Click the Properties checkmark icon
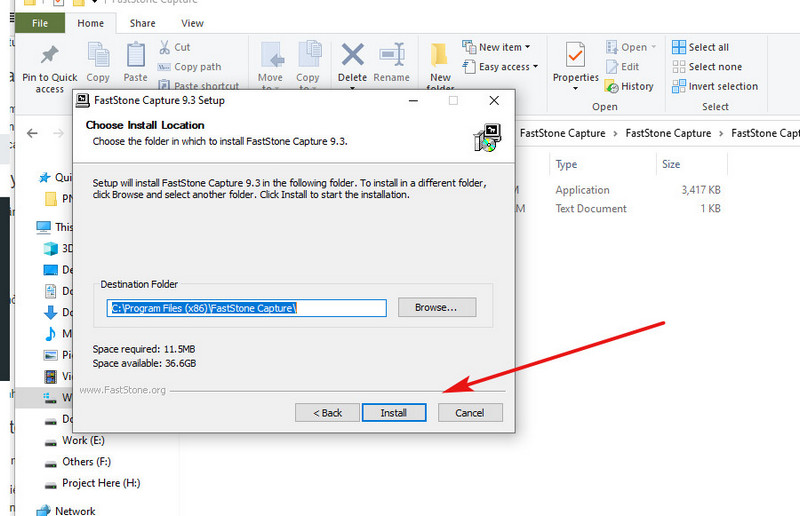800x516 pixels. pos(576,55)
